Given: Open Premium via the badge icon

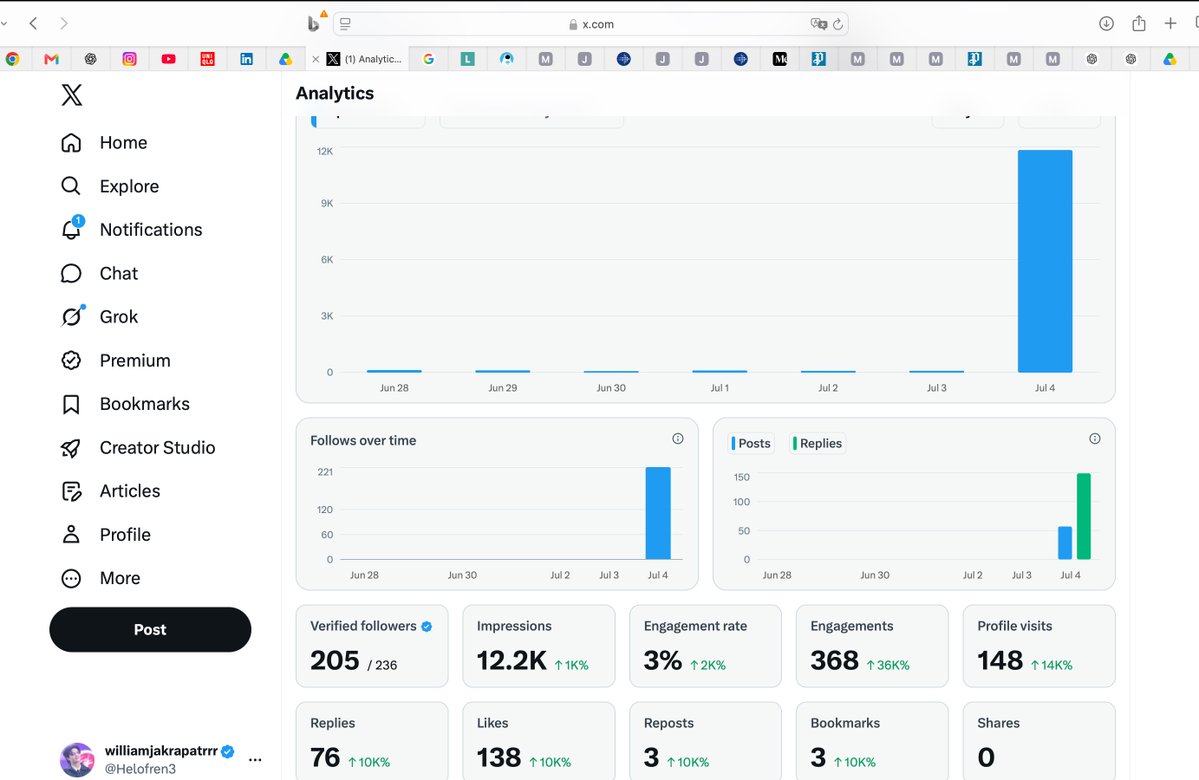Looking at the screenshot, I should (71, 360).
